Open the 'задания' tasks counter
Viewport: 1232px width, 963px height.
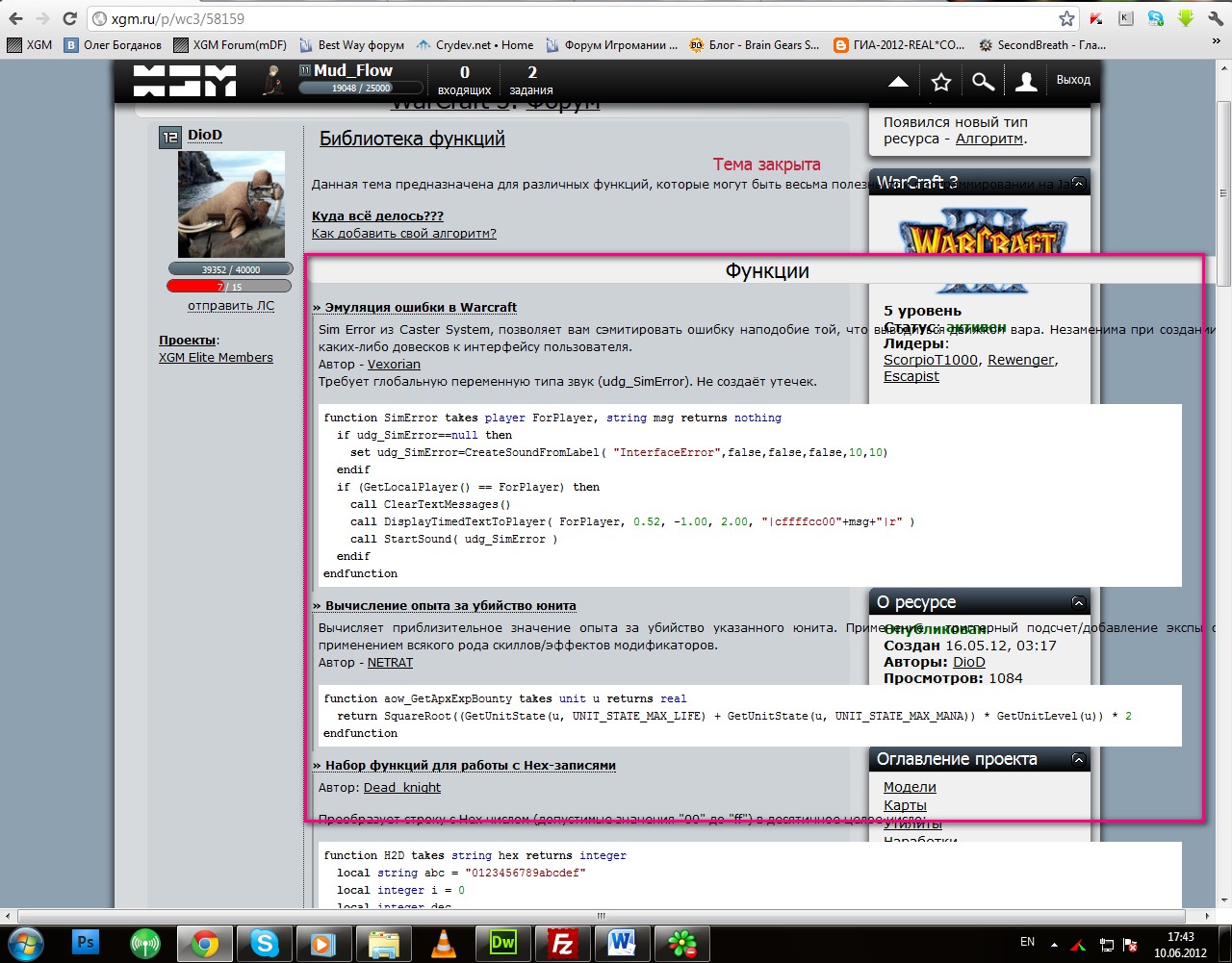point(532,81)
